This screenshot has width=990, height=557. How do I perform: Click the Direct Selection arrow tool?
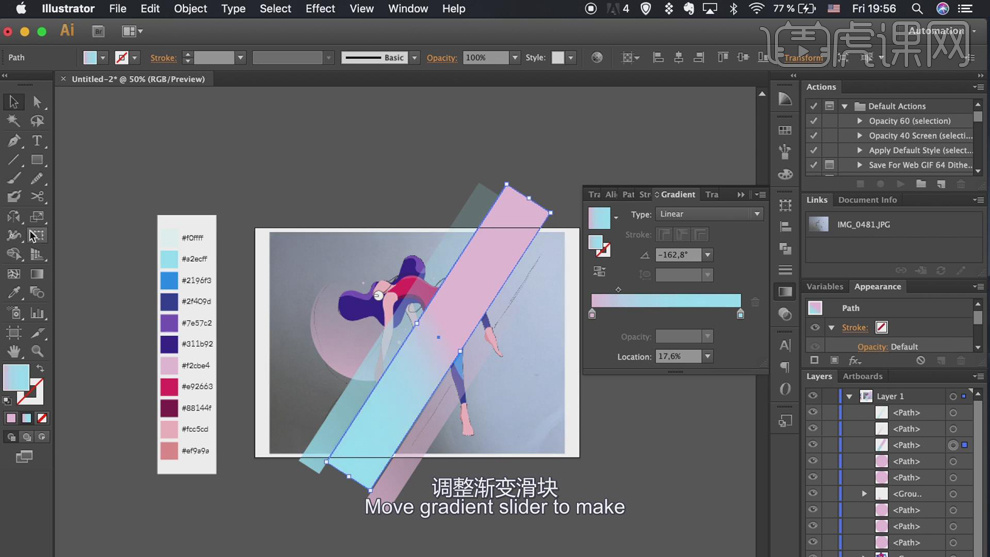click(x=37, y=102)
